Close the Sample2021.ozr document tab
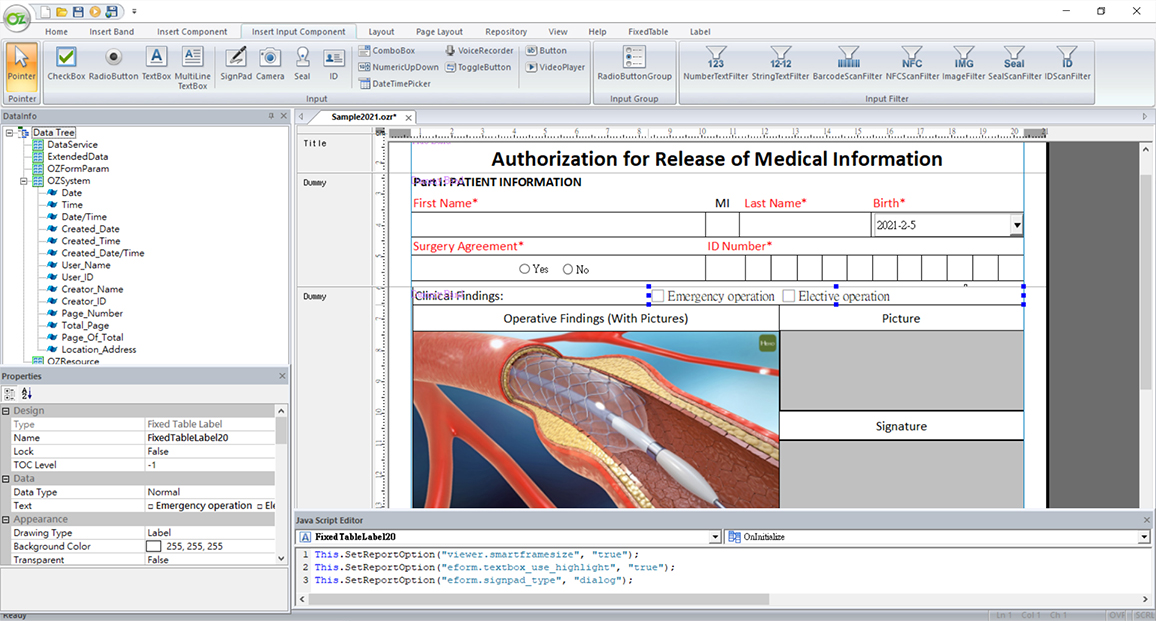 click(x=408, y=117)
